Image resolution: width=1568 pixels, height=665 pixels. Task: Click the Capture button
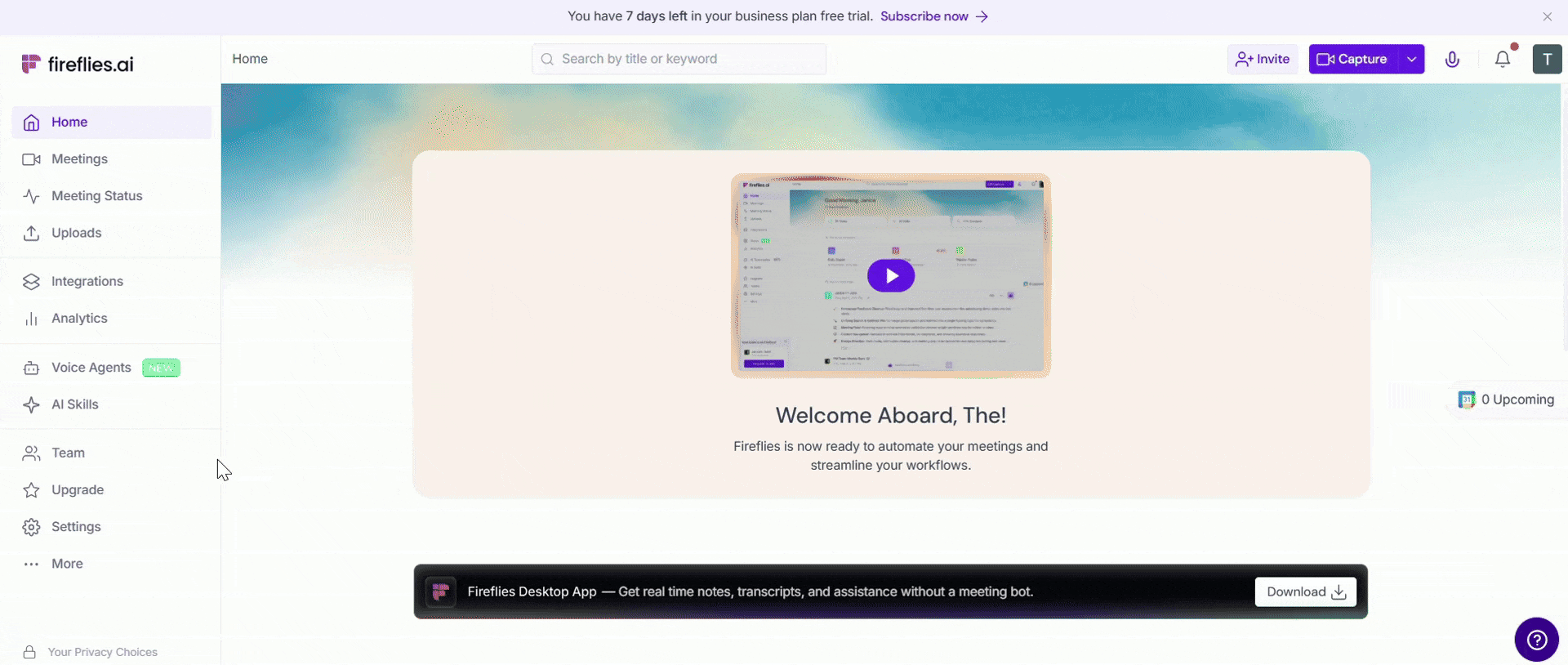point(1353,59)
